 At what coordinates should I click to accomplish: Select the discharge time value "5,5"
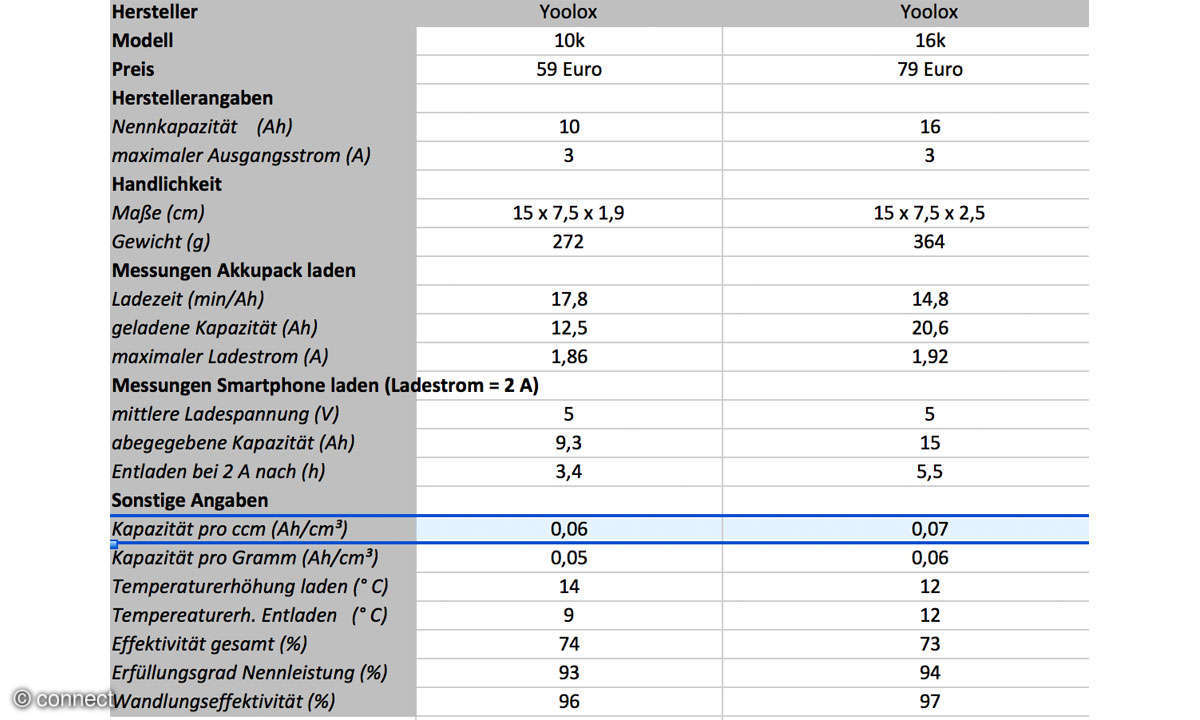point(929,471)
